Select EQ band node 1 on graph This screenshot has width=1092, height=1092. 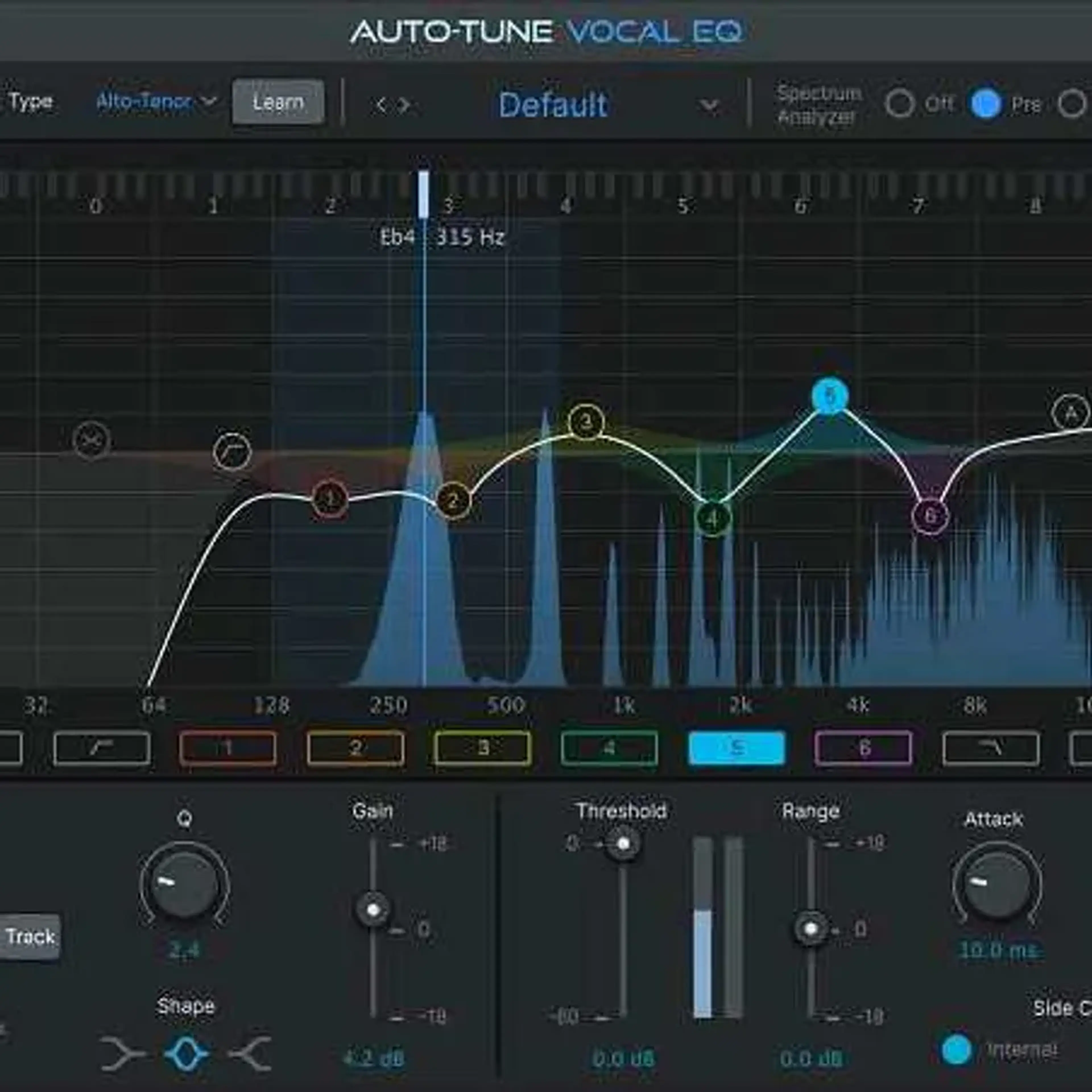point(330,499)
